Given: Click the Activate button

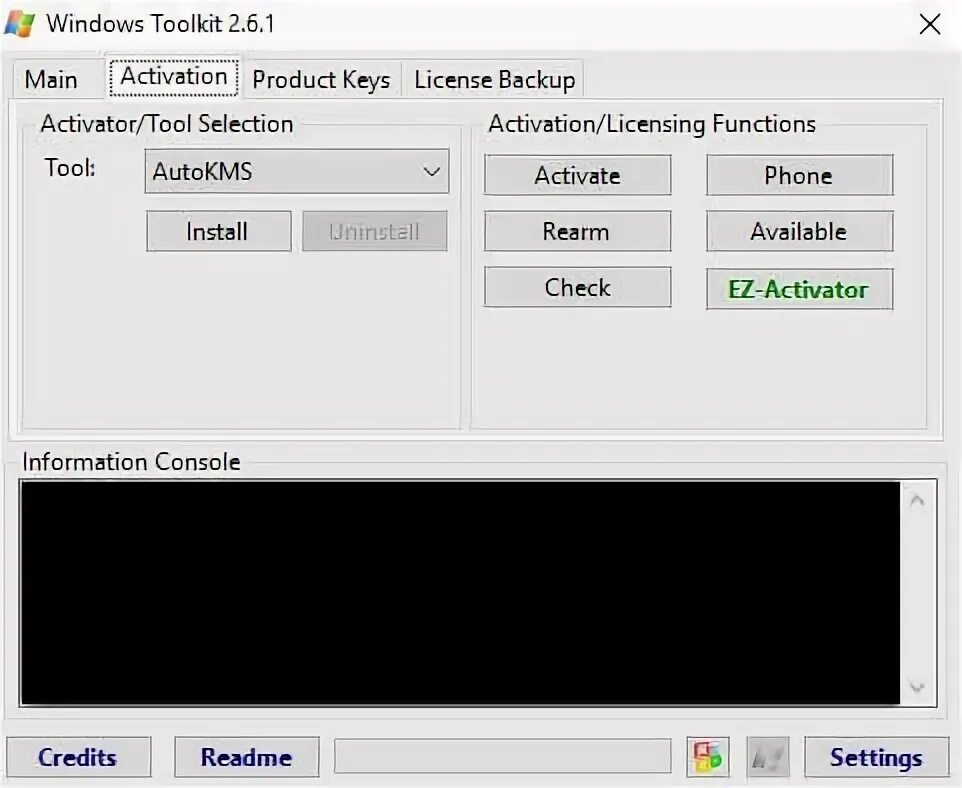Looking at the screenshot, I should pyautogui.click(x=577, y=176).
